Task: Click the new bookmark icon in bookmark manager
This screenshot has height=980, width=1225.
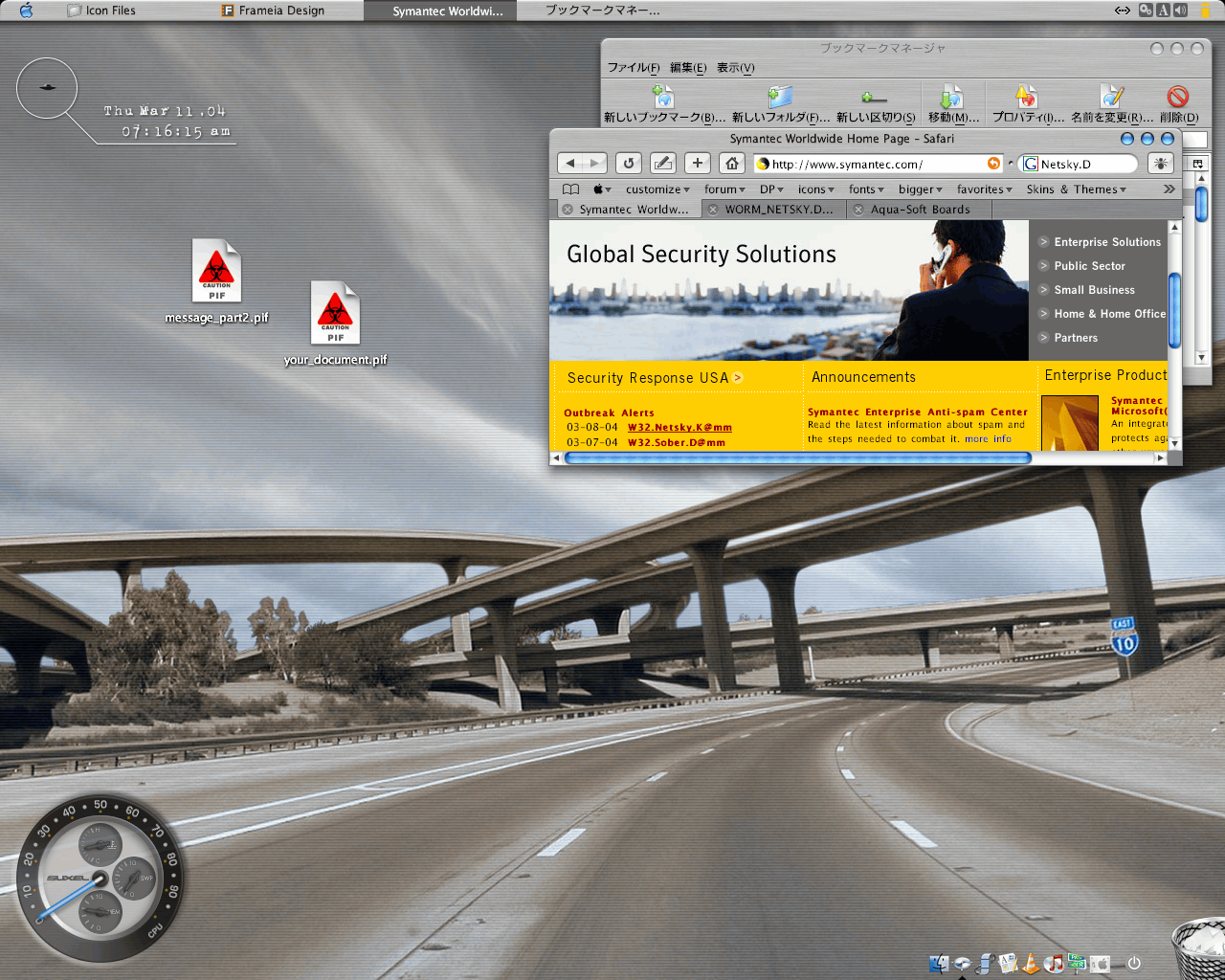Action: tap(663, 97)
